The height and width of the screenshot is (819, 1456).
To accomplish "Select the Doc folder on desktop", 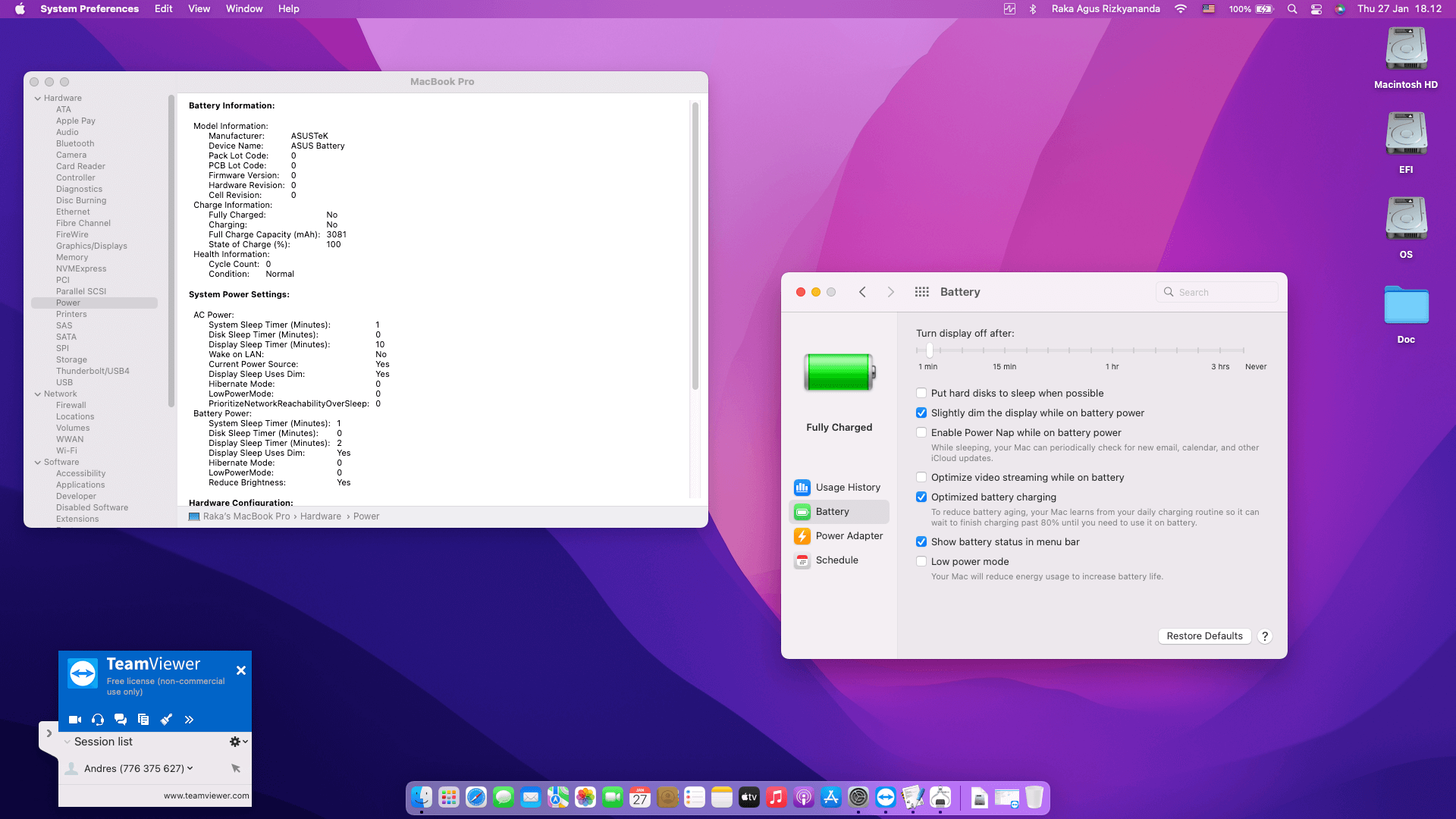I will (1406, 315).
